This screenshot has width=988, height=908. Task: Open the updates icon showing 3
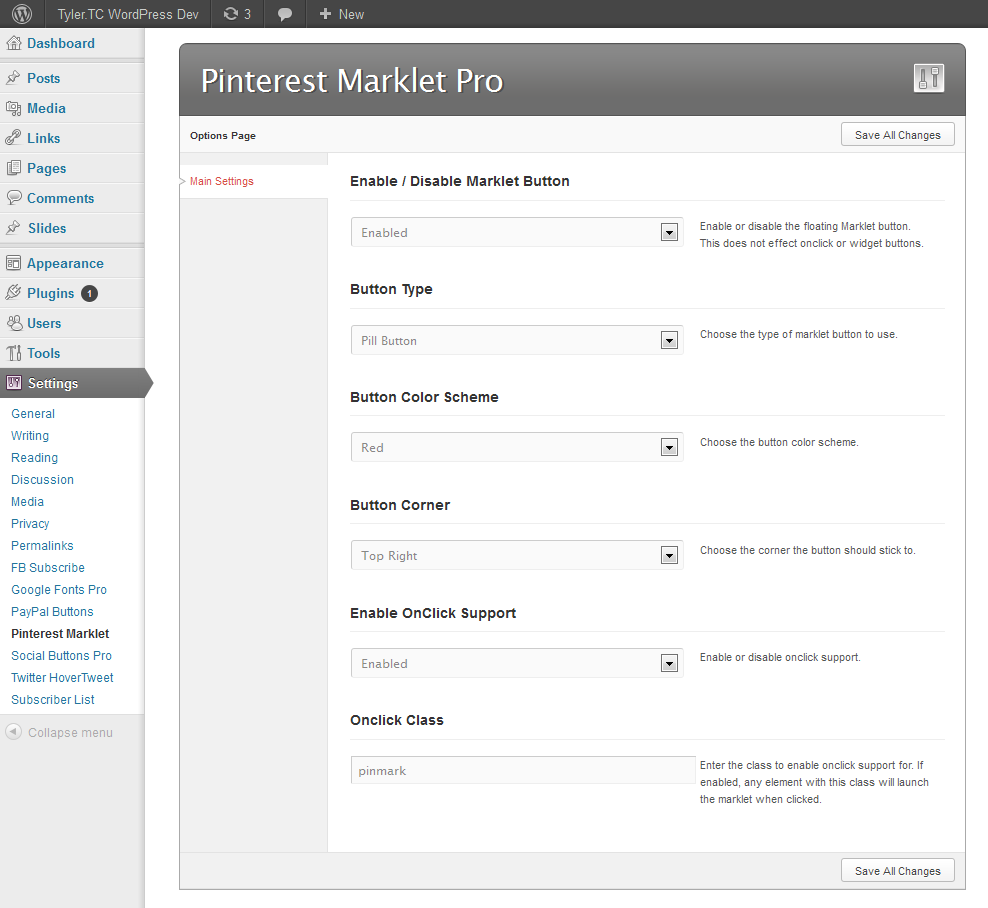(x=231, y=14)
